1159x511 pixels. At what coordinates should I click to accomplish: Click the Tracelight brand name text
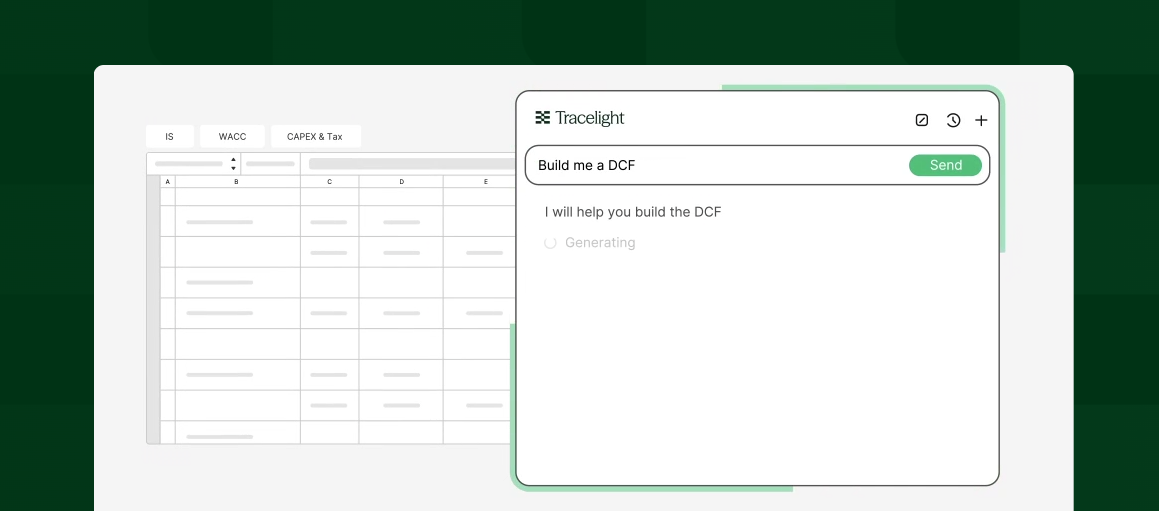590,118
